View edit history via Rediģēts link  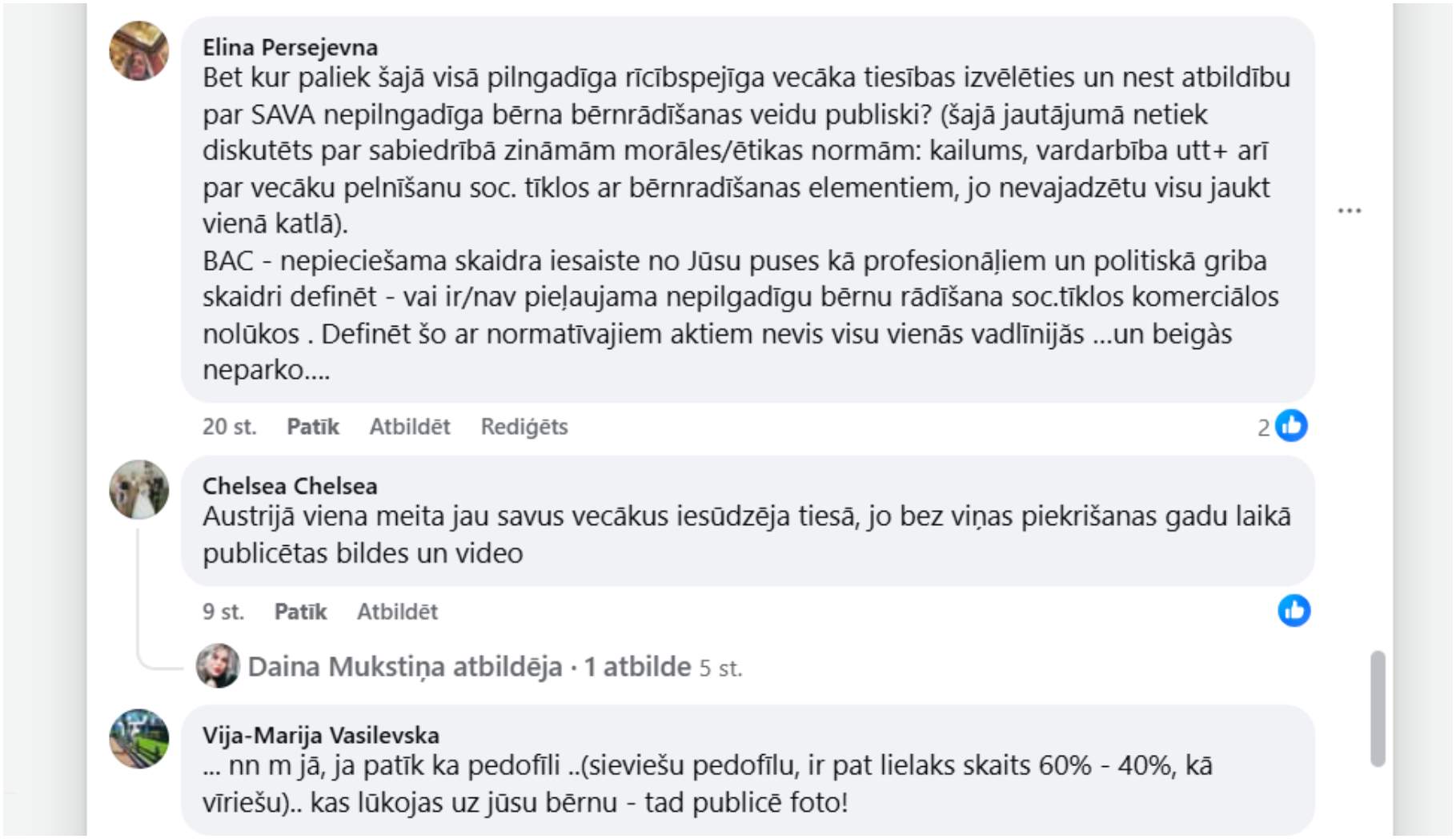[523, 427]
